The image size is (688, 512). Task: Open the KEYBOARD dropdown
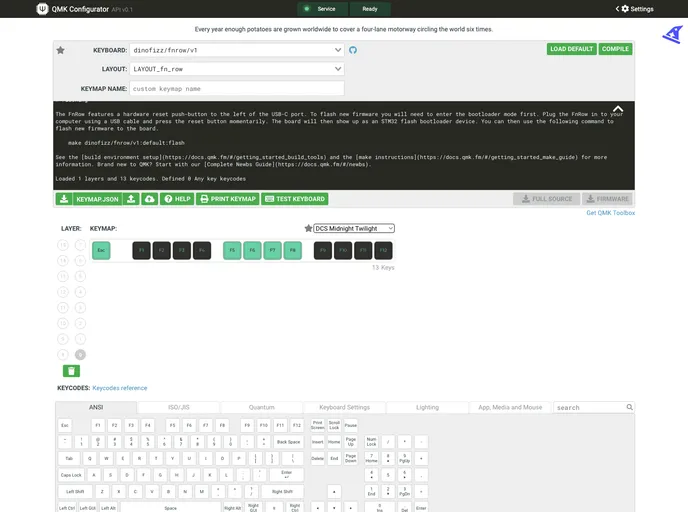(x=237, y=50)
